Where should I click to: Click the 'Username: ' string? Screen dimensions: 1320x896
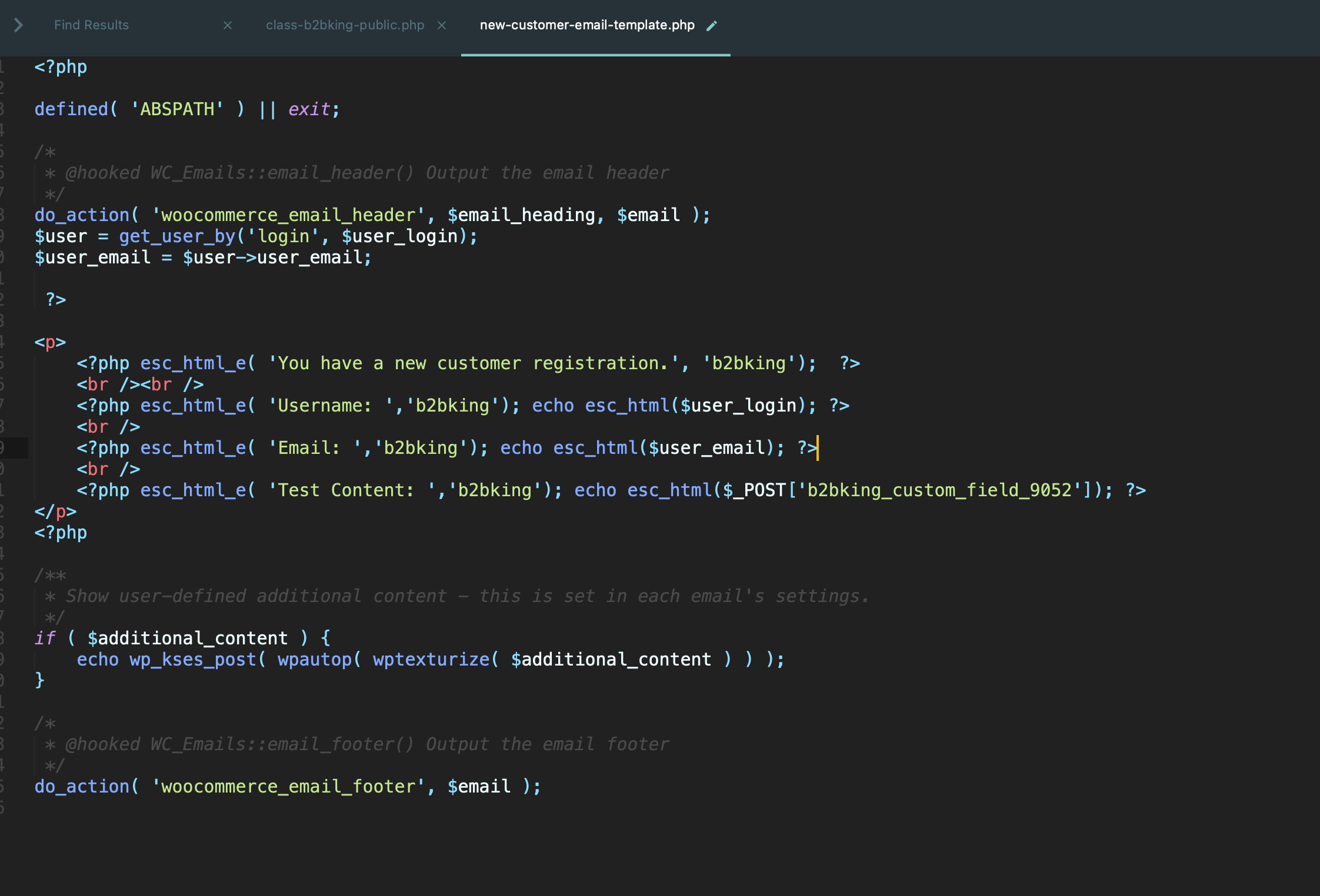331,406
